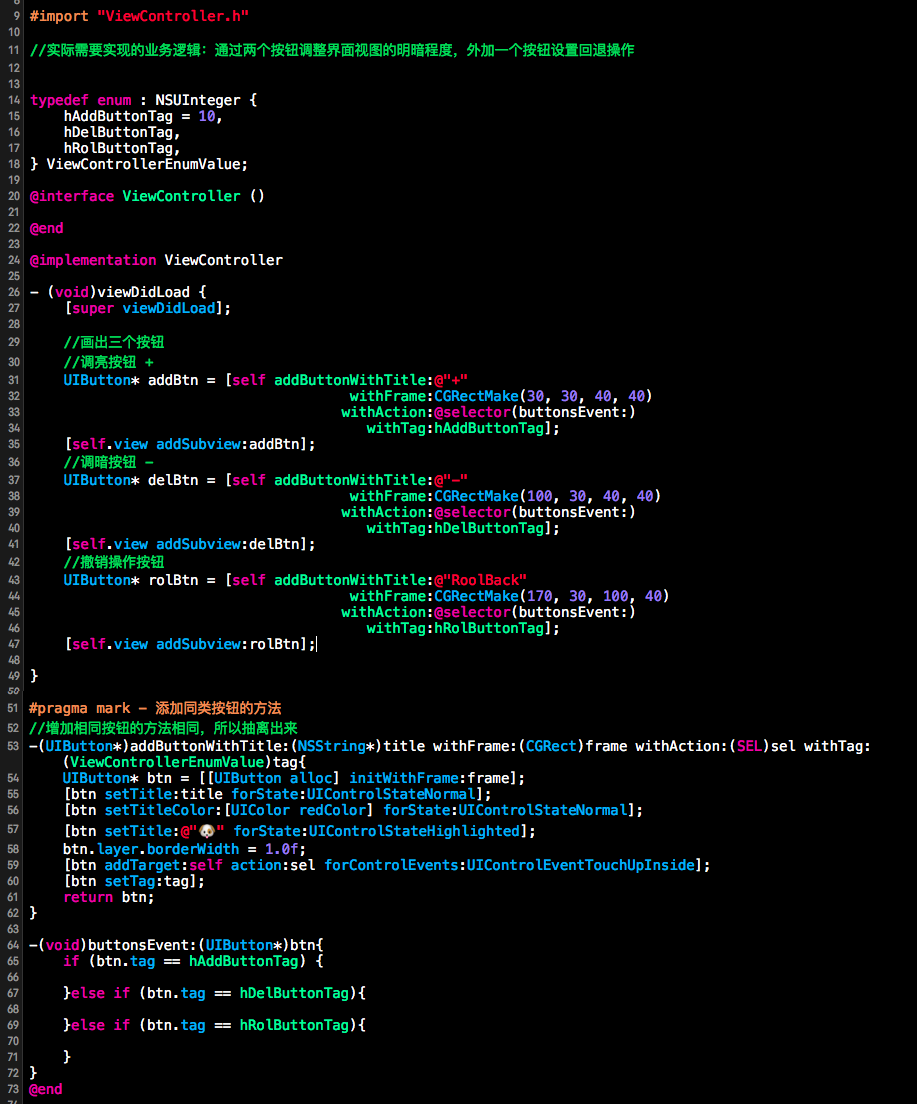Click '@implementation ViewController' line
This screenshot has height=1104, width=917.
coord(156,260)
